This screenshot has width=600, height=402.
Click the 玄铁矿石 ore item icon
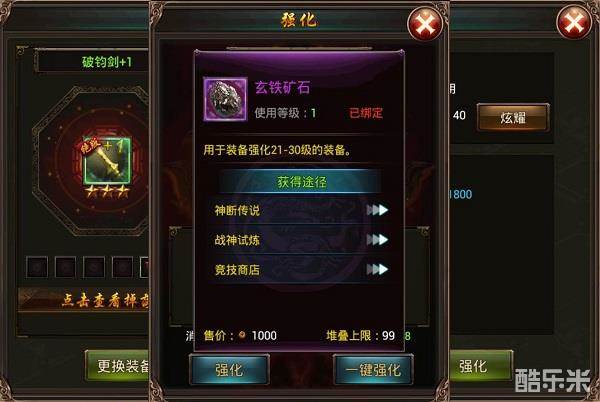tap(225, 99)
